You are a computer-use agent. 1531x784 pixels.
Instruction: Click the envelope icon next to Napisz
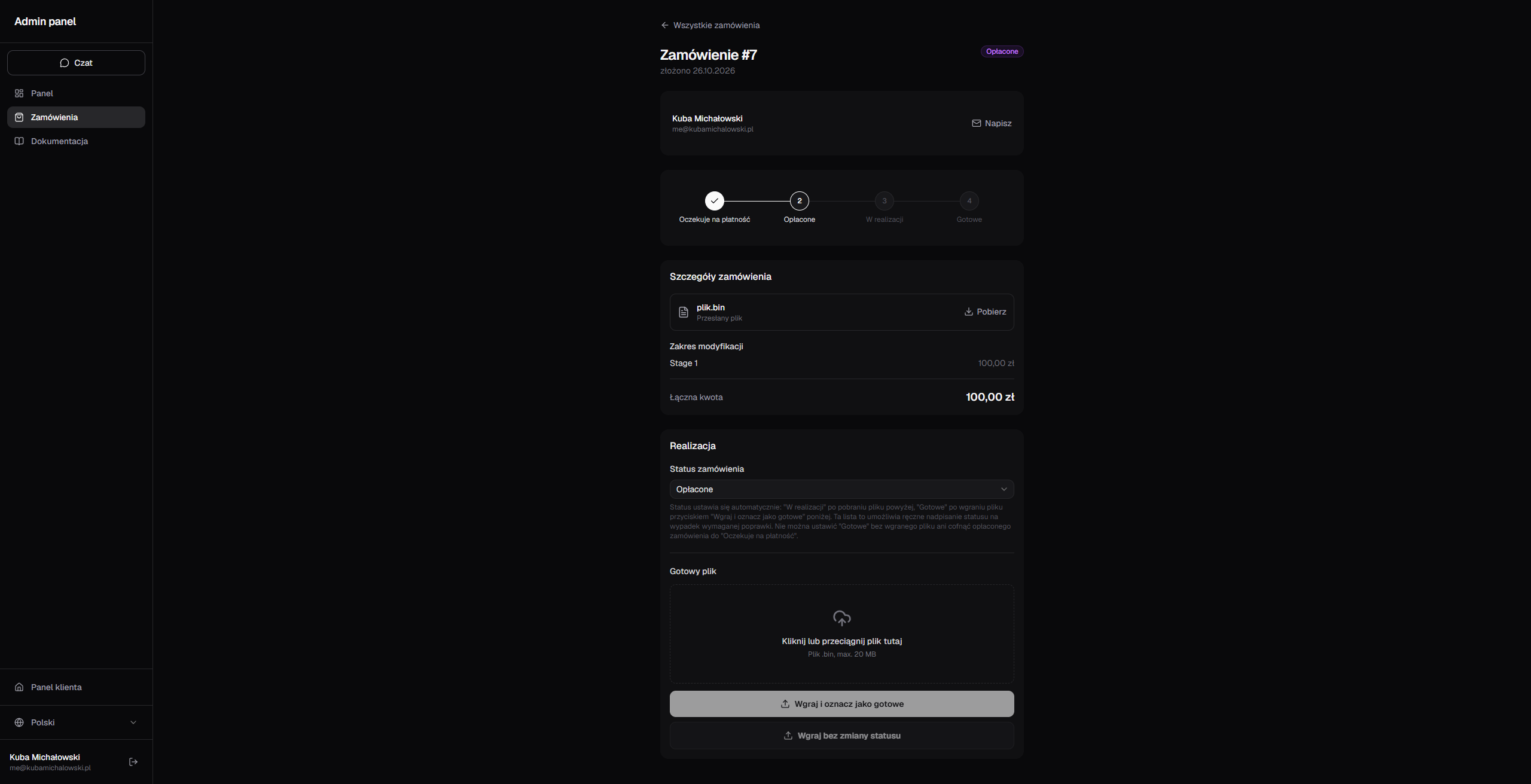point(977,123)
